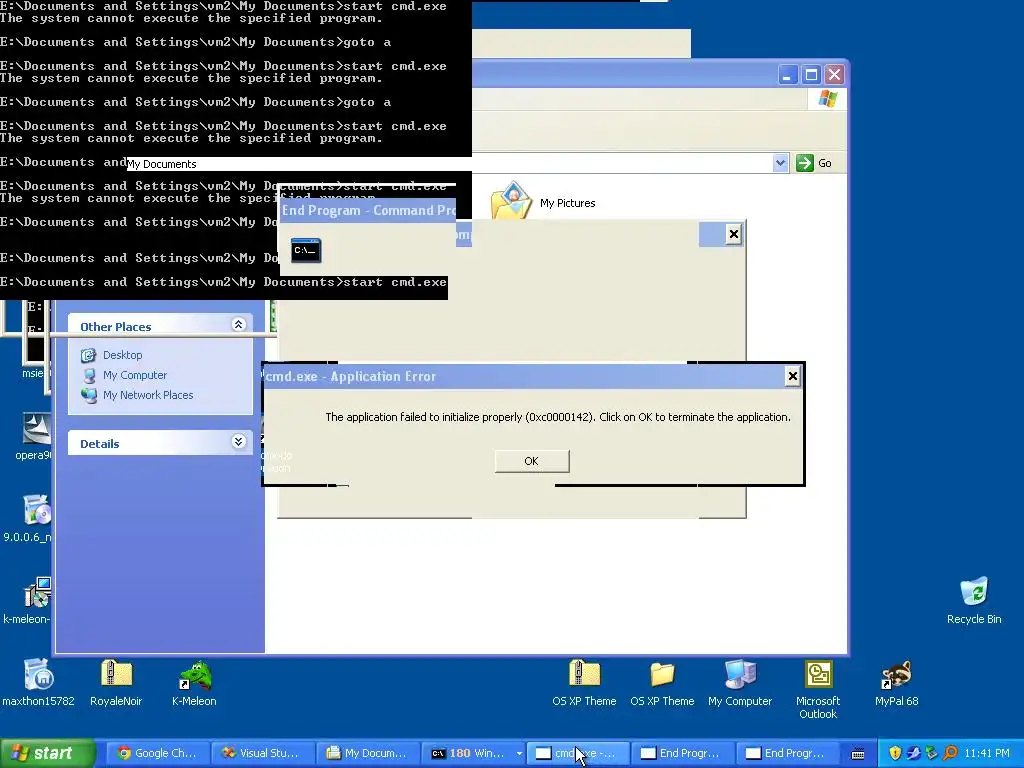Open the Recycle Bin desktop icon
Viewport: 1024px width, 768px height.
[974, 601]
